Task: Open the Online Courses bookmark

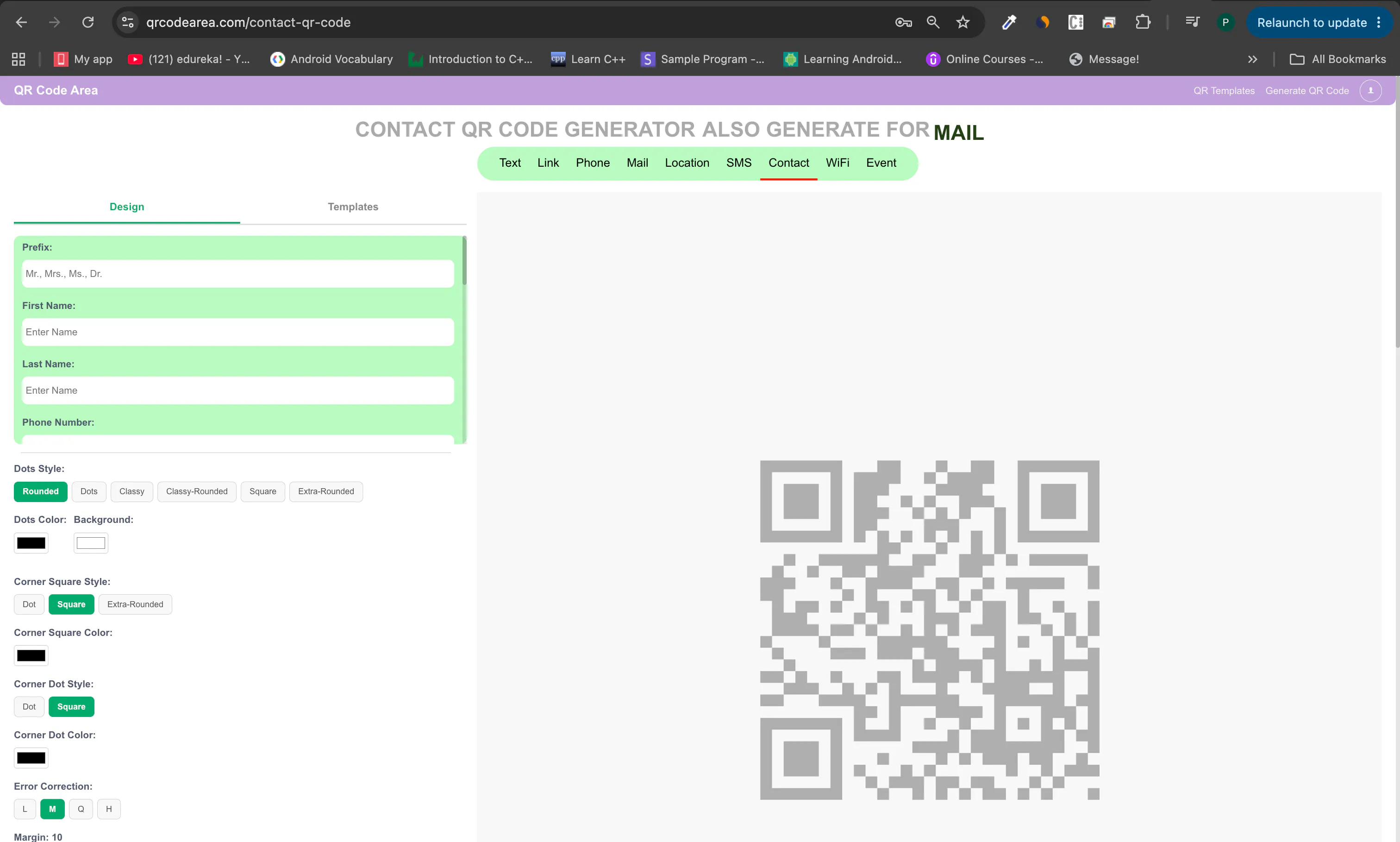Action: [x=984, y=59]
